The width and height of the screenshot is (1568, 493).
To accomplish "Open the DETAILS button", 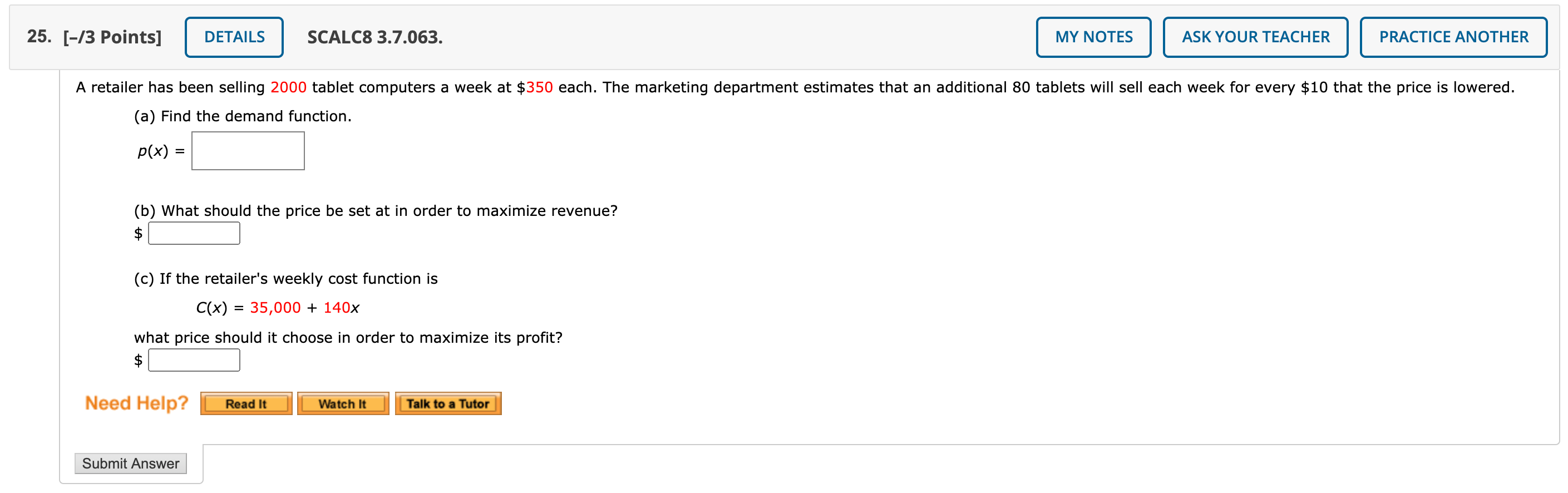I will coord(234,37).
